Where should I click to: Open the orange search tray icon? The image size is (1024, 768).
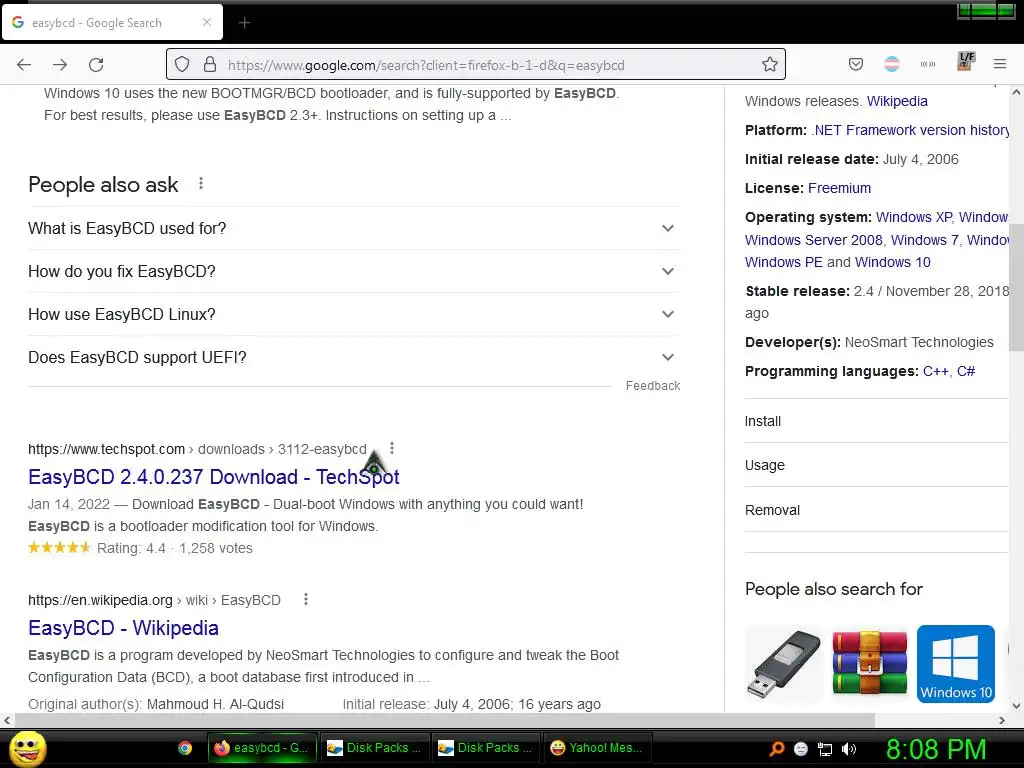tap(776, 748)
